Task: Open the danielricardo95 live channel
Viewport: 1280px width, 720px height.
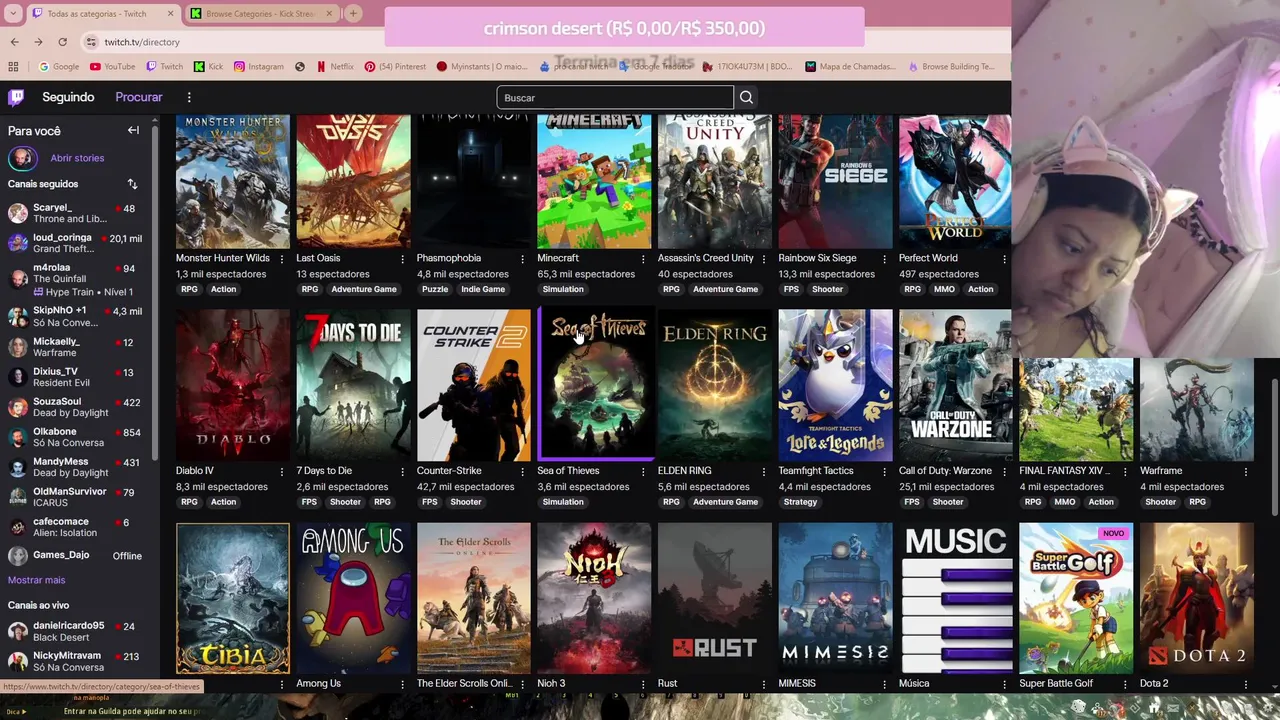Action: [74, 631]
